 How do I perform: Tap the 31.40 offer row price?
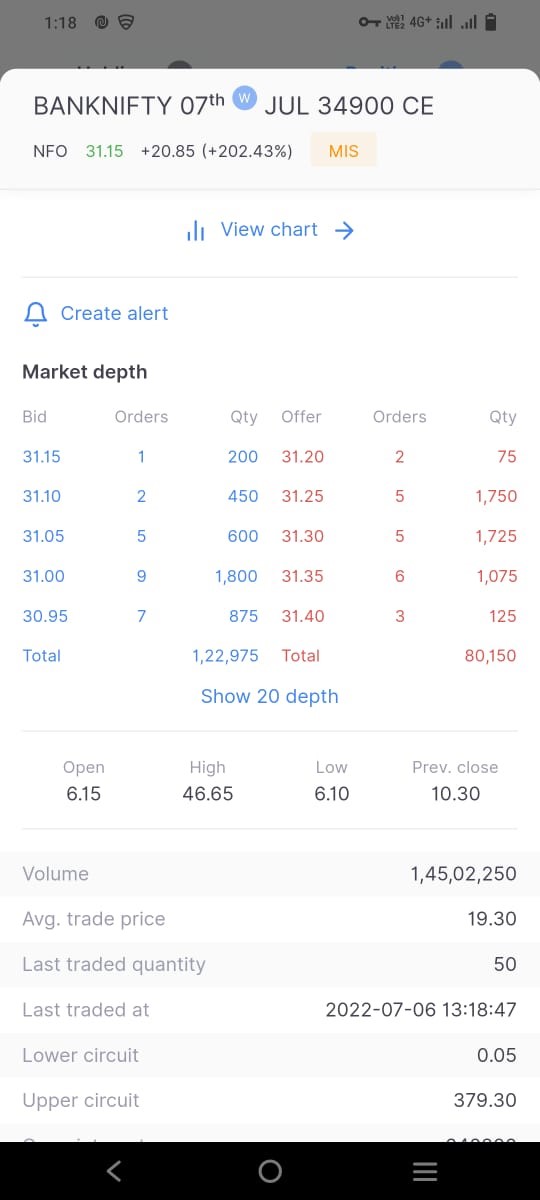click(303, 616)
